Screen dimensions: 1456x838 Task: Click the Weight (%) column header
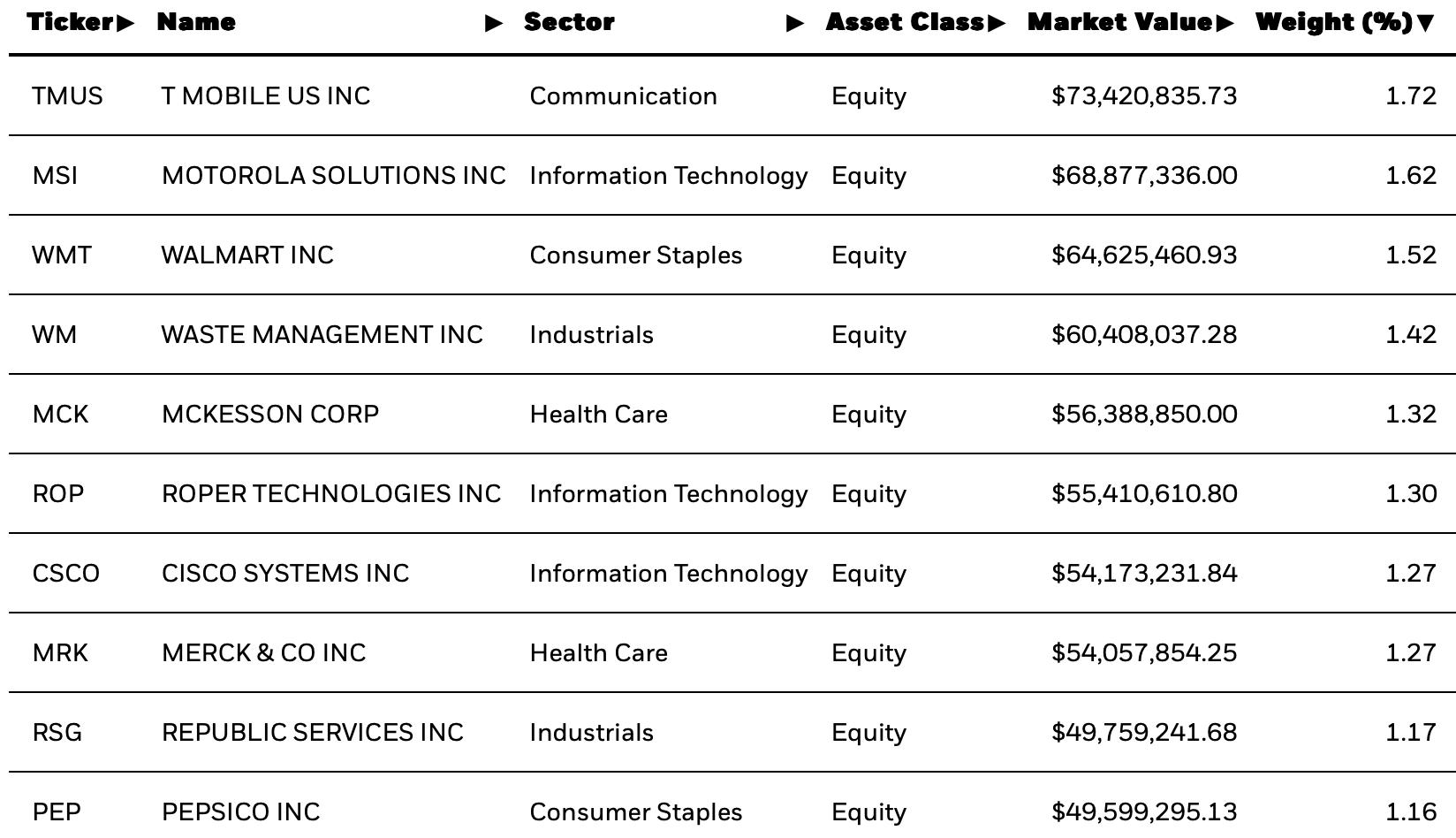1334,22
